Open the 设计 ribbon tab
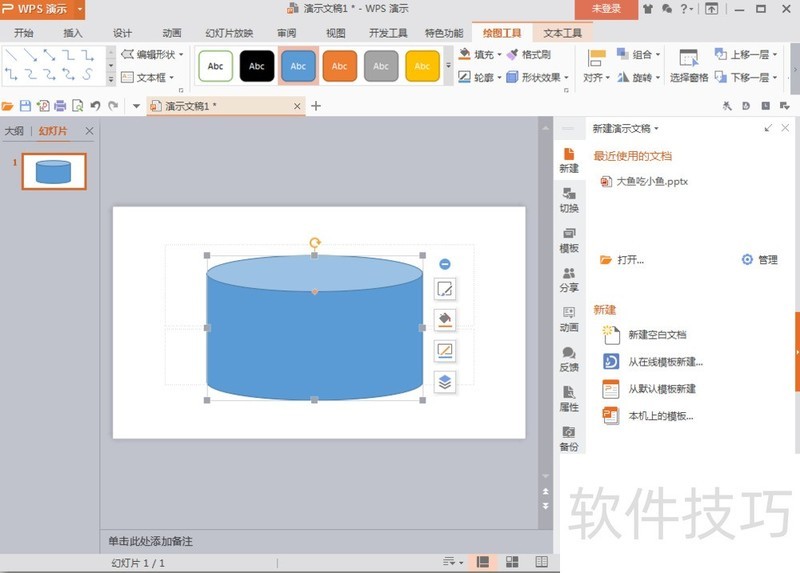Screen dimensions: 800x573 pos(122,33)
